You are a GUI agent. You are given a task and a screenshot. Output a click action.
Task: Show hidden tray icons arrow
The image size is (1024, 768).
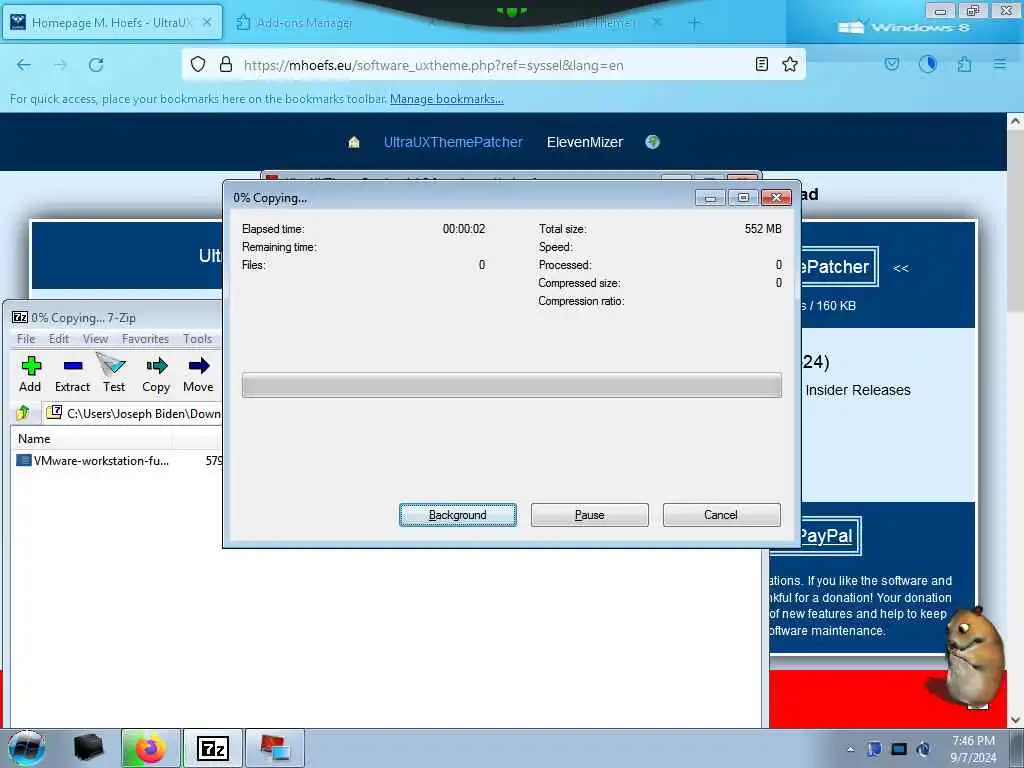(x=850, y=749)
